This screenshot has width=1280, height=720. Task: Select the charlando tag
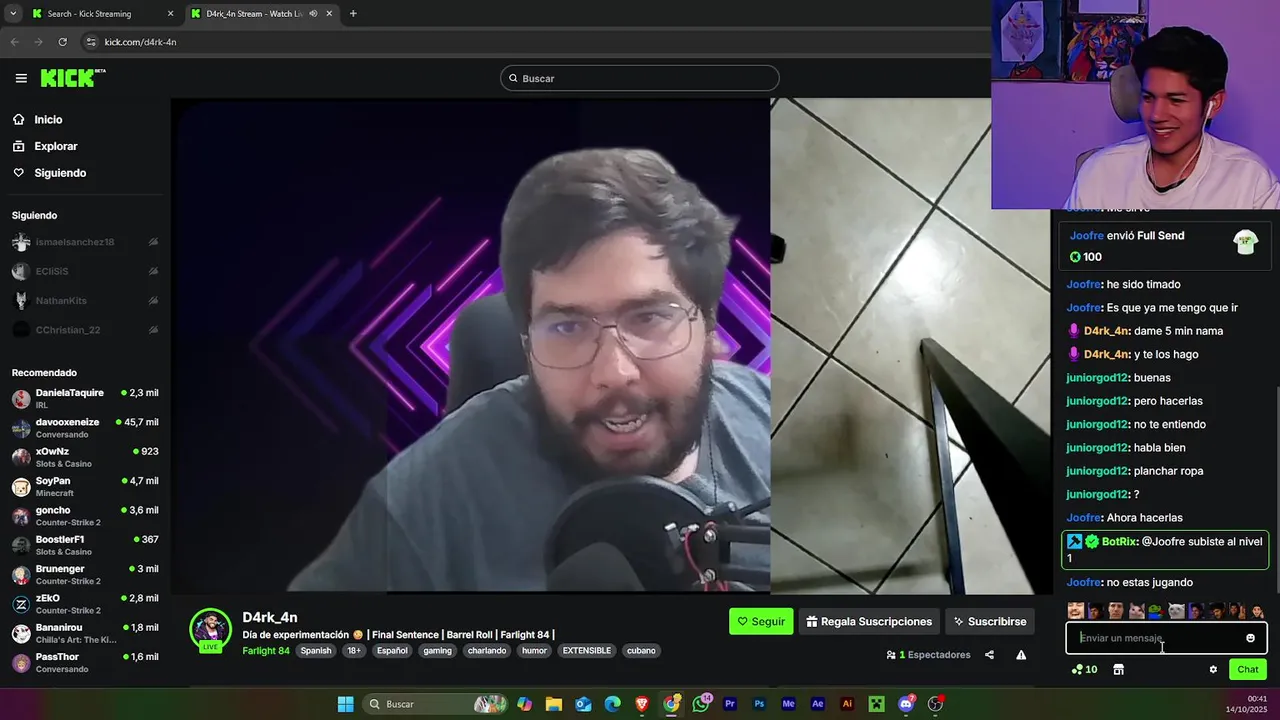tap(487, 650)
